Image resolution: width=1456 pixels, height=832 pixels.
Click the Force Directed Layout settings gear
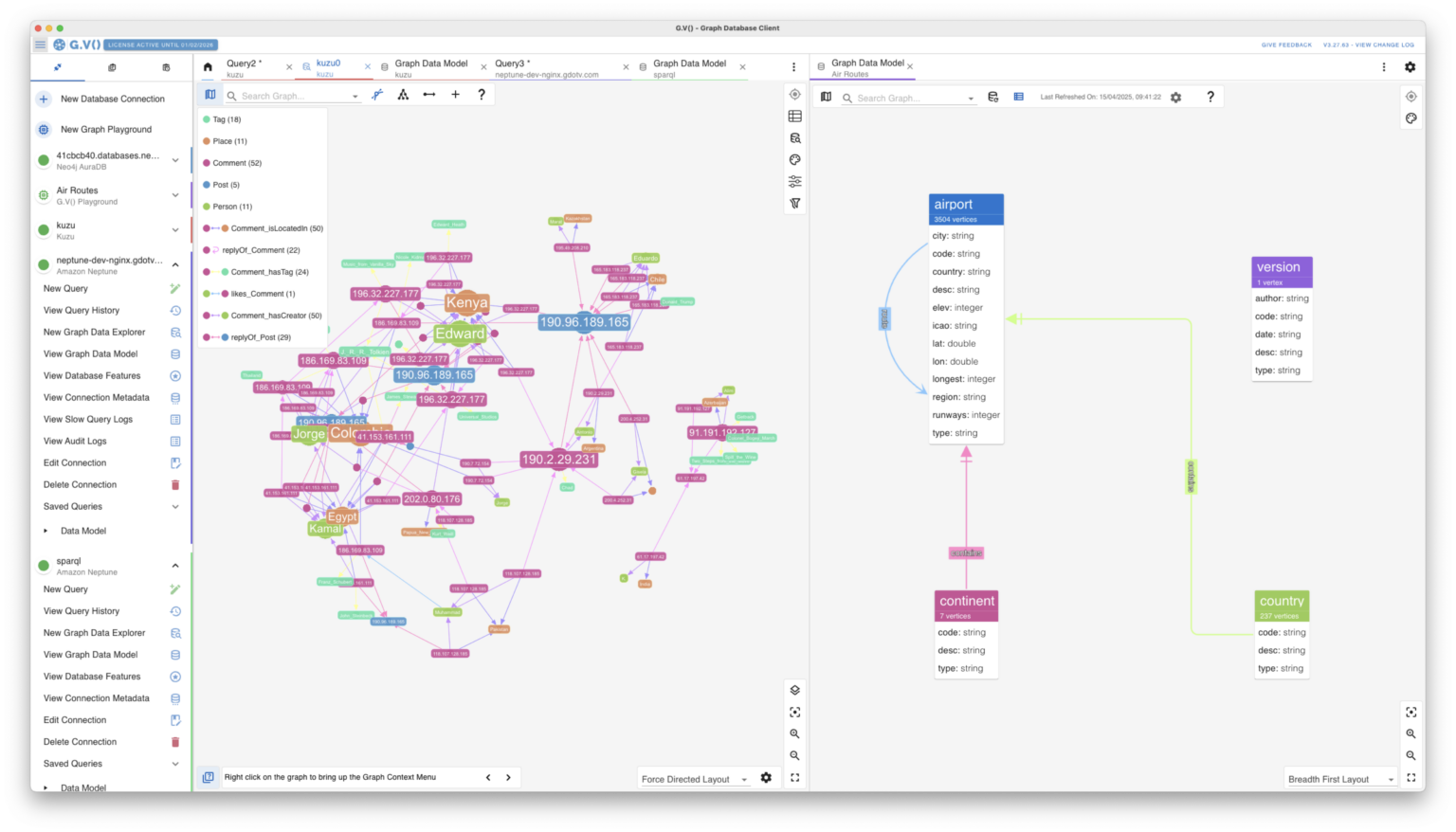coord(766,778)
